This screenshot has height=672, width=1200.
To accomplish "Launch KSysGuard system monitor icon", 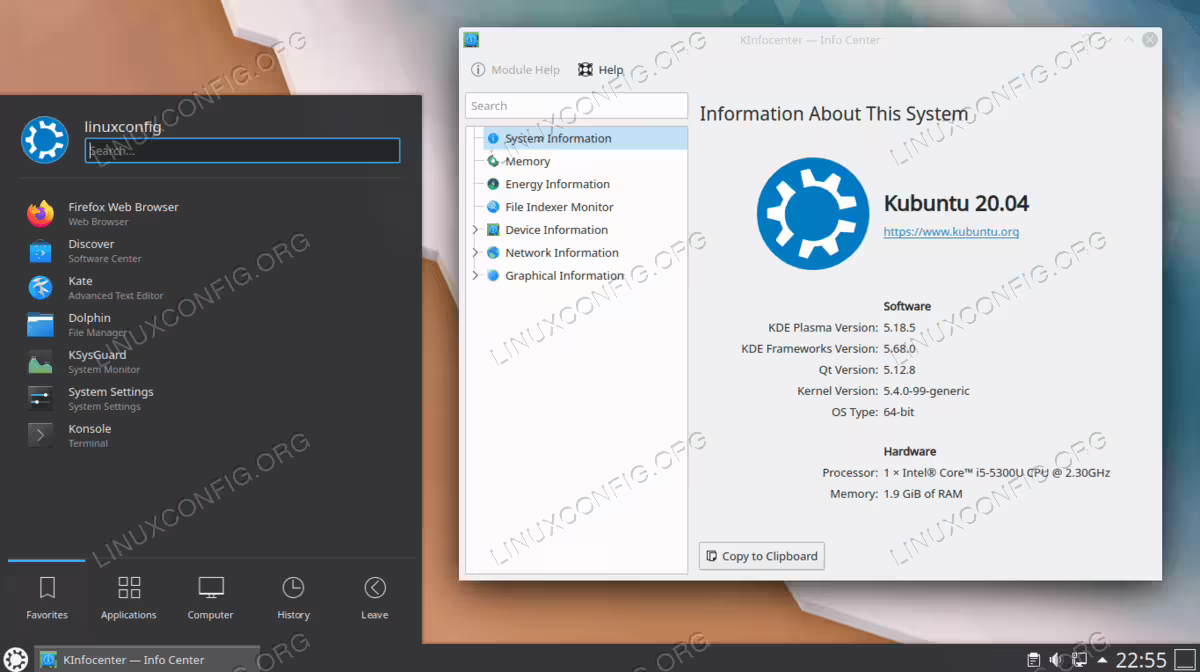I will pos(41,361).
